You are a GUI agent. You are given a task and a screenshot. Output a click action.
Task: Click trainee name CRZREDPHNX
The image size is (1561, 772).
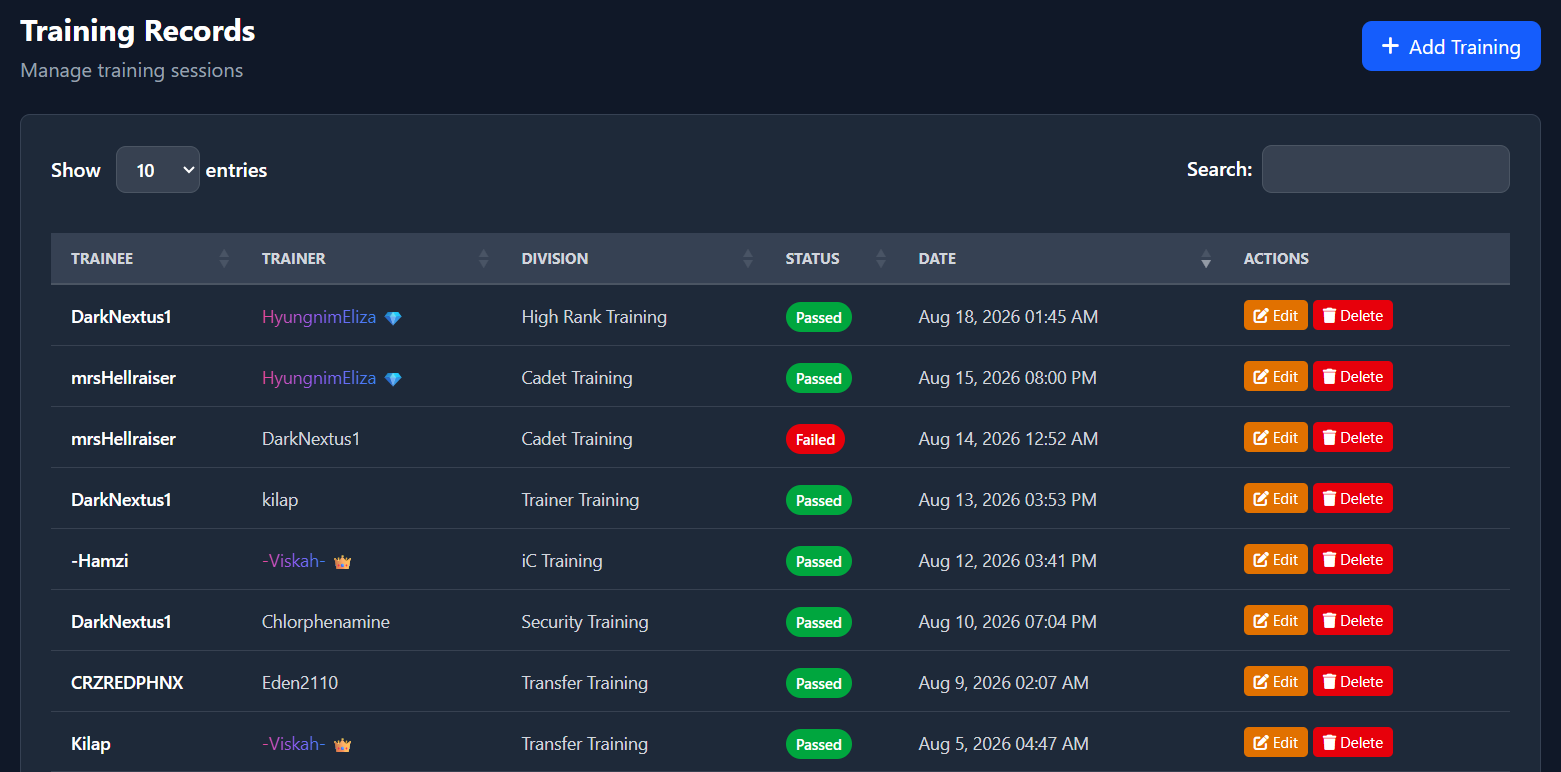pos(127,683)
